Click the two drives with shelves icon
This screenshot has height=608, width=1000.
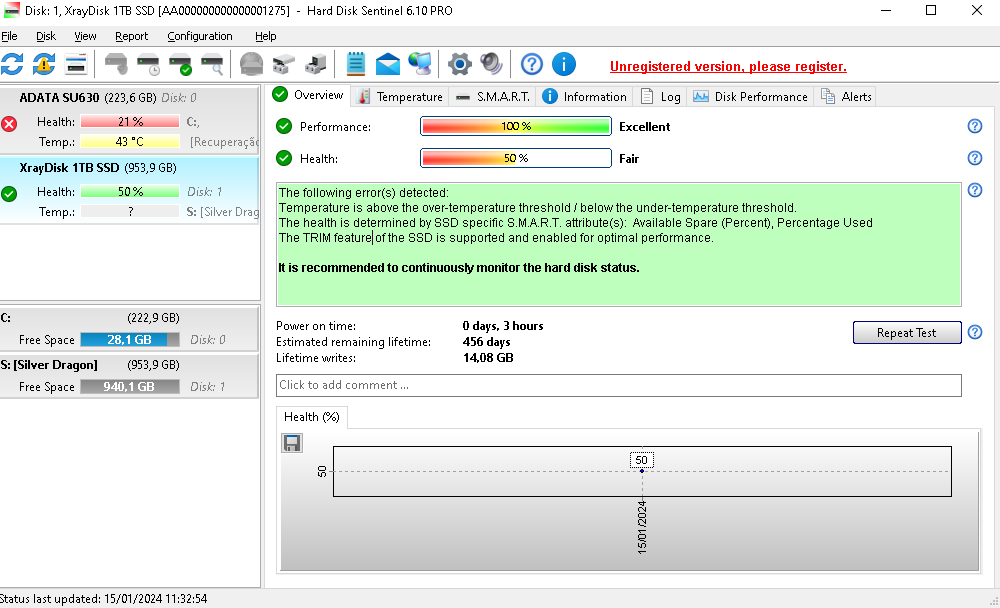tap(283, 64)
